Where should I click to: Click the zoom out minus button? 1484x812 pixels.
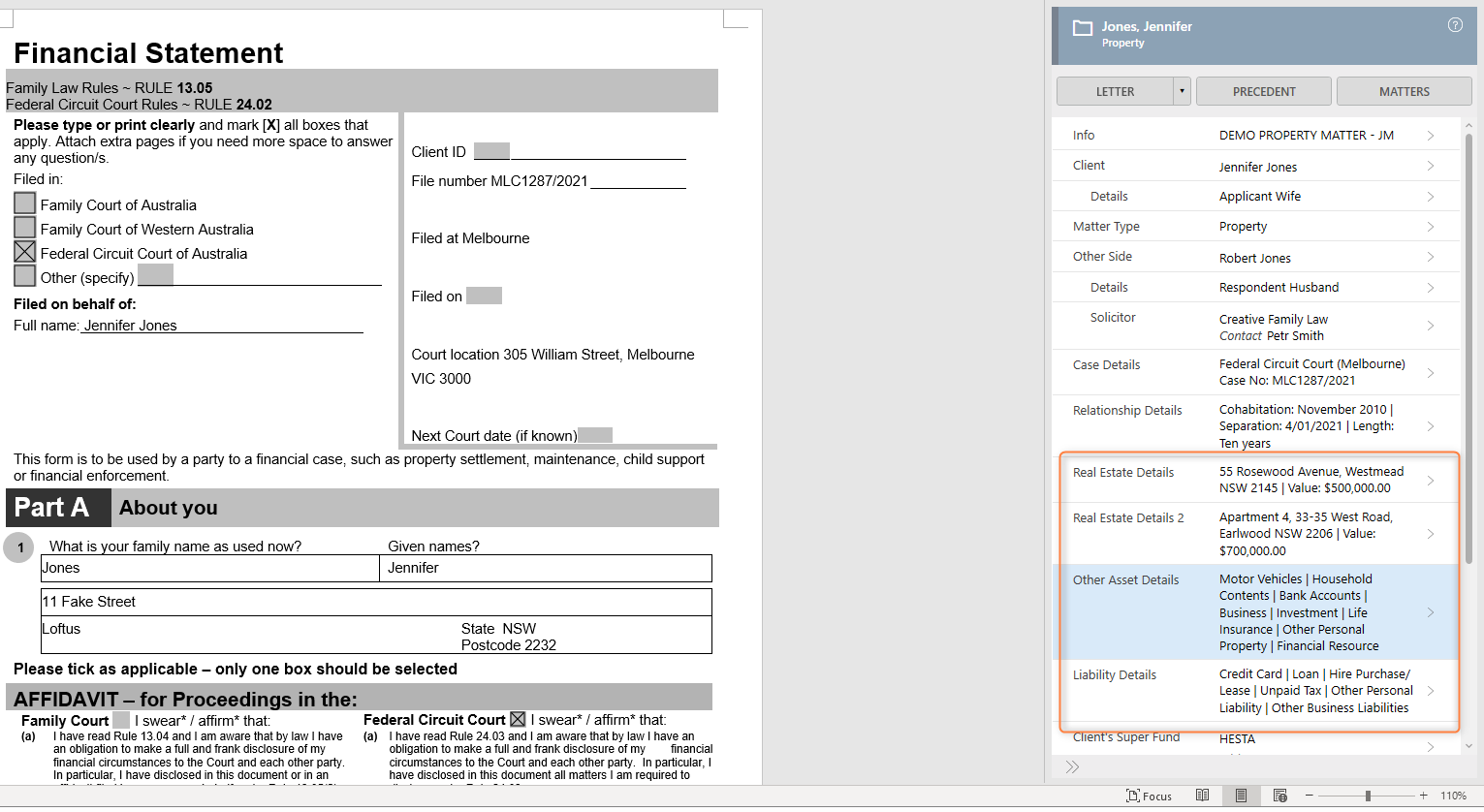click(x=1309, y=796)
